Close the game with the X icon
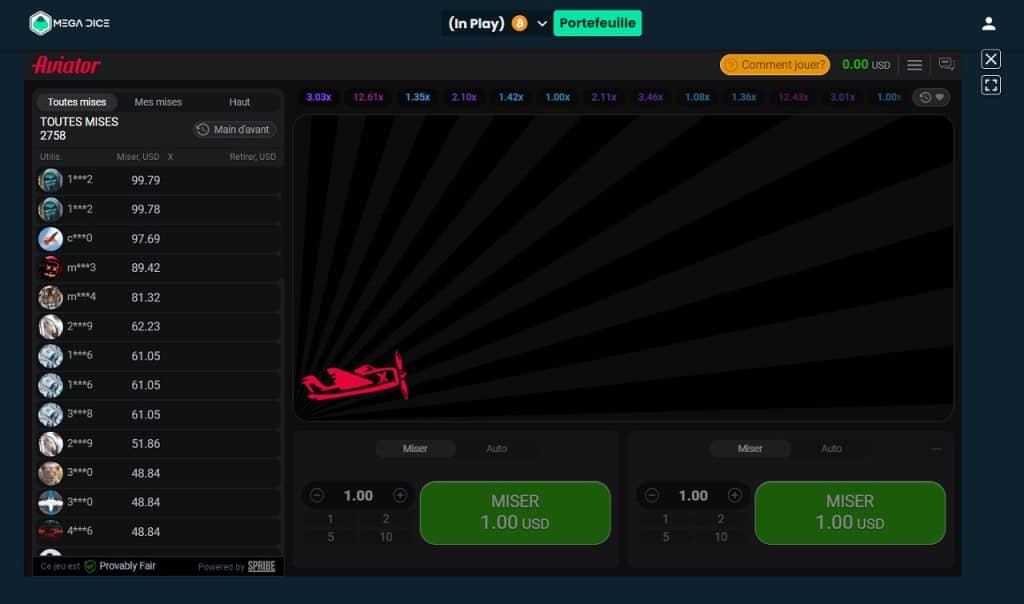 pyautogui.click(x=990, y=59)
